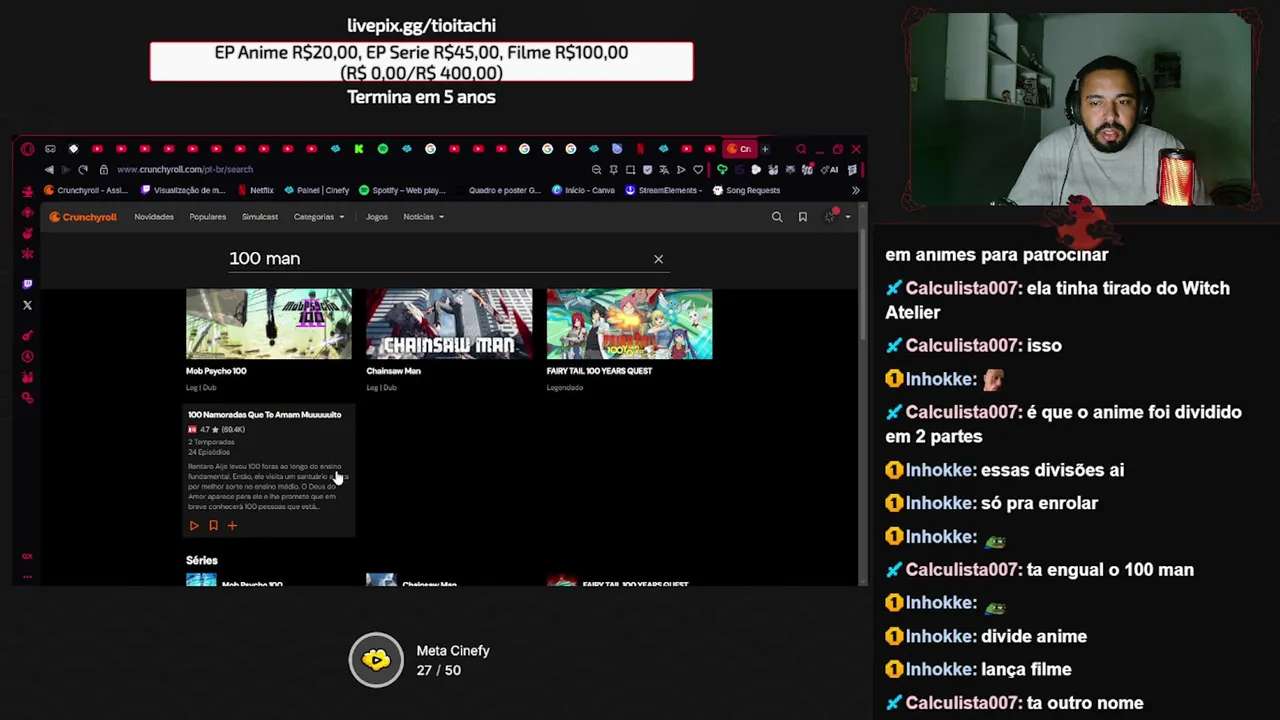
Task: Open the Jogos menu item
Action: click(x=376, y=217)
